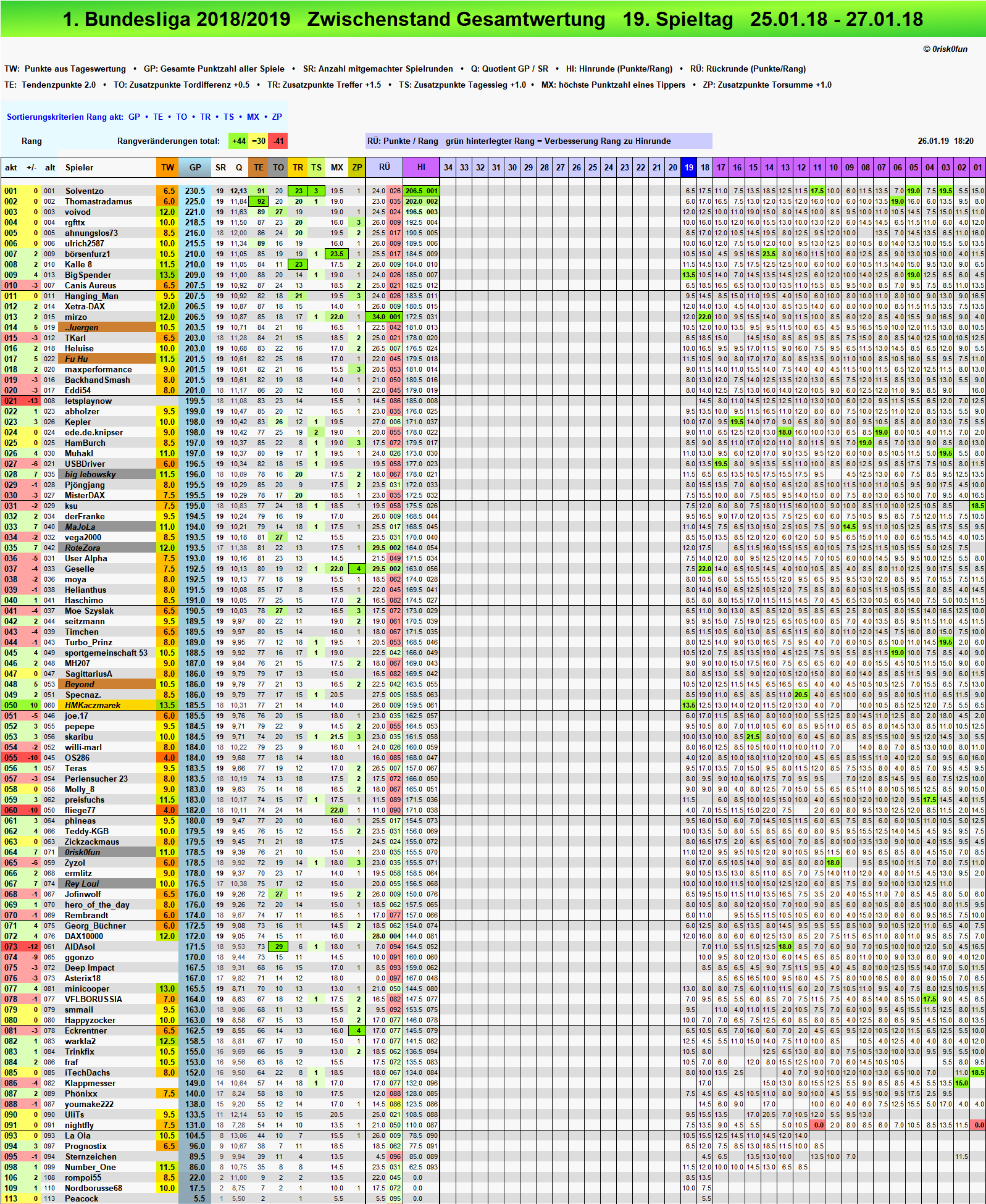The image size is (986, 1204).
Task: Select the MX column header
Action: point(336,167)
